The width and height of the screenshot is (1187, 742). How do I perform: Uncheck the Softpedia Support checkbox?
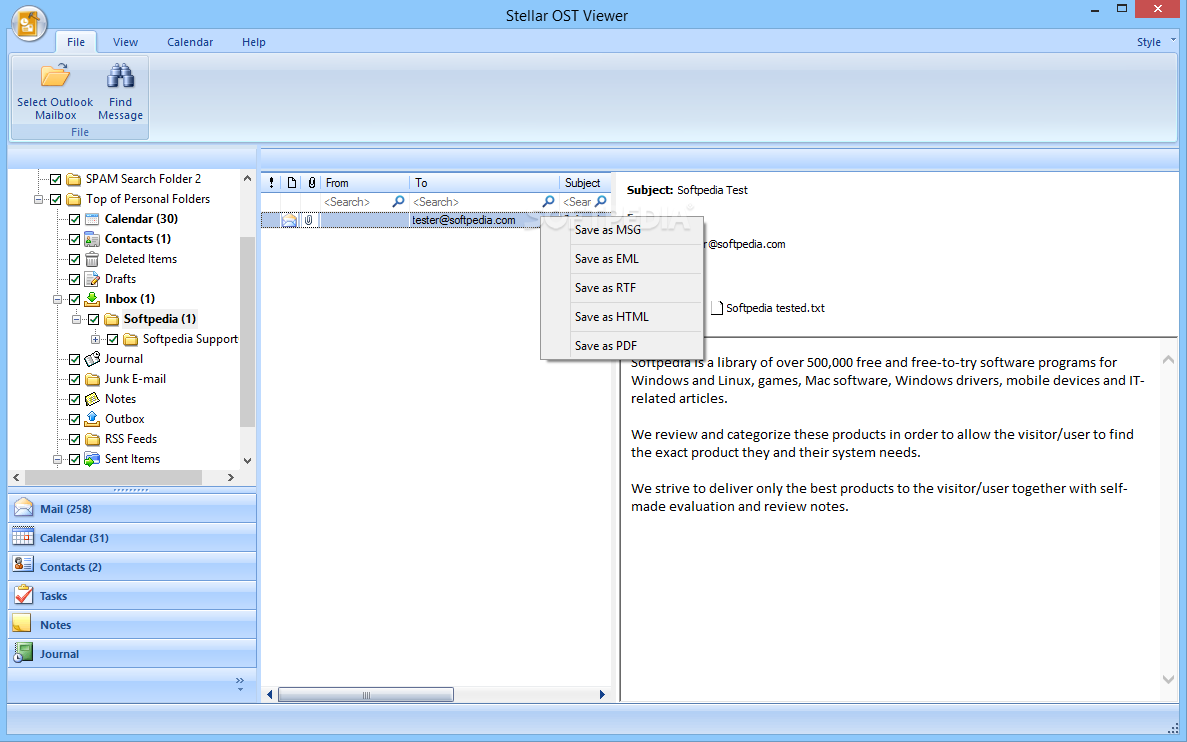(x=112, y=339)
